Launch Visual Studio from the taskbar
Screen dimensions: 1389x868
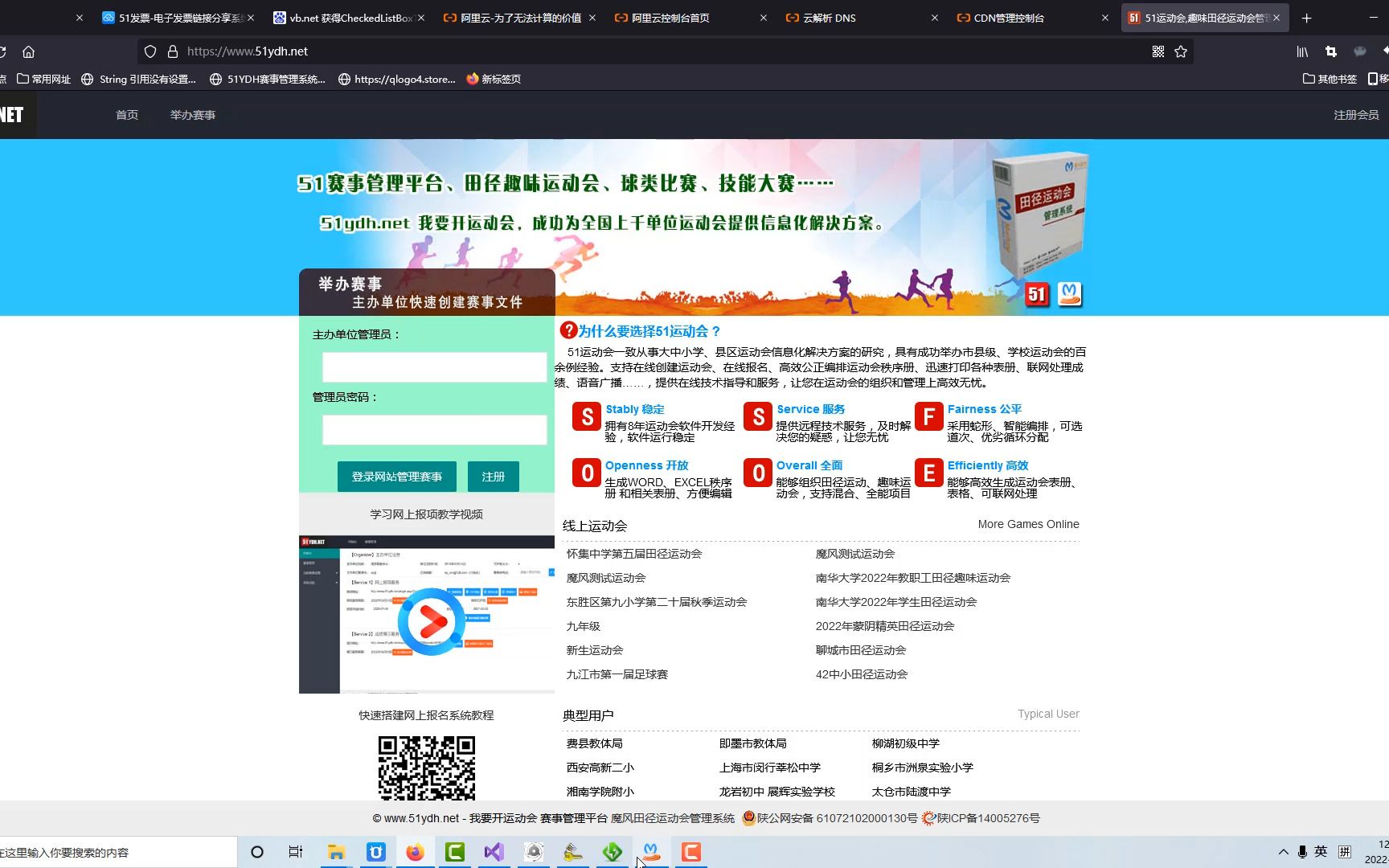point(494,852)
